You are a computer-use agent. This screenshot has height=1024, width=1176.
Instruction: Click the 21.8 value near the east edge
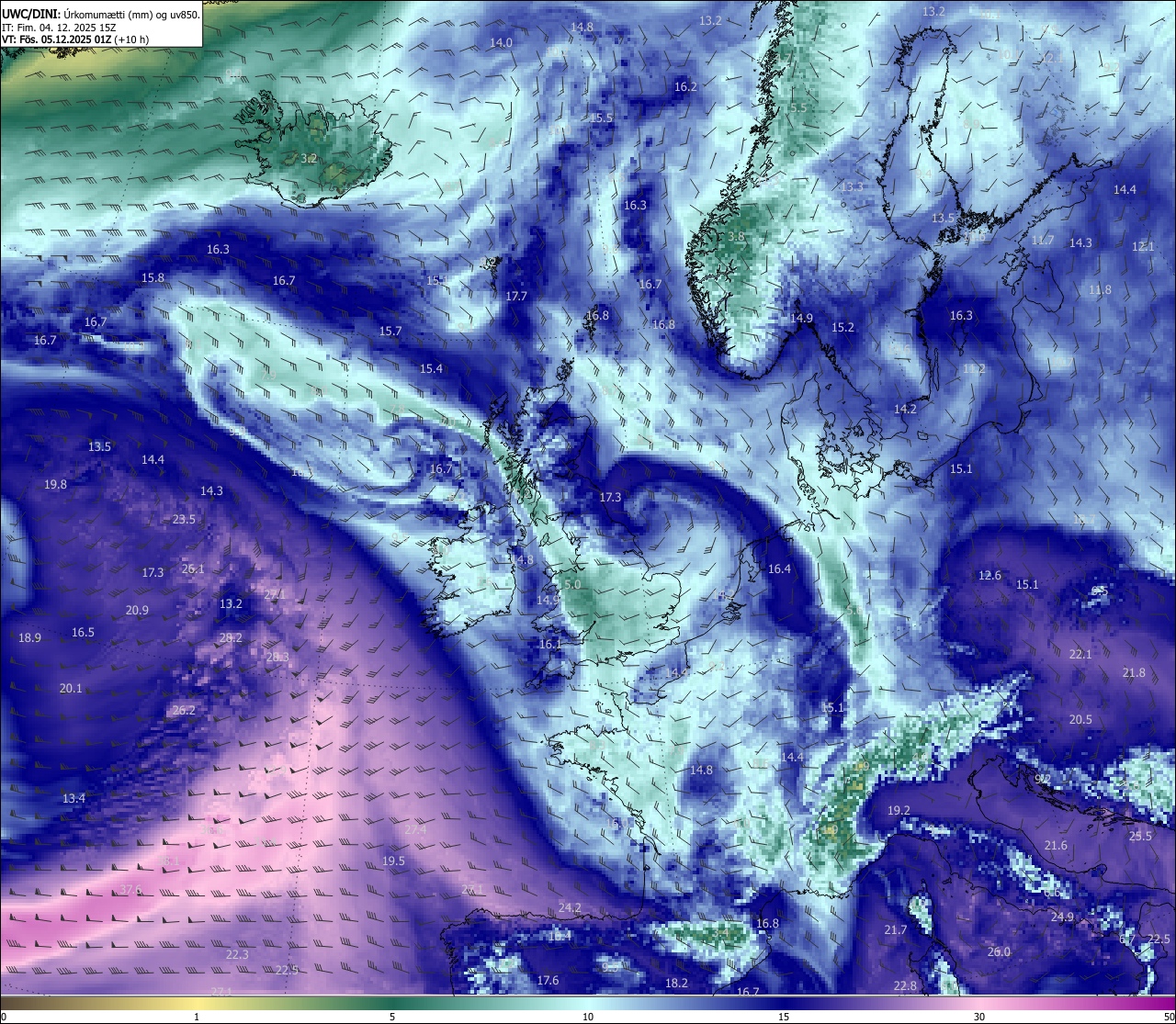(1134, 672)
